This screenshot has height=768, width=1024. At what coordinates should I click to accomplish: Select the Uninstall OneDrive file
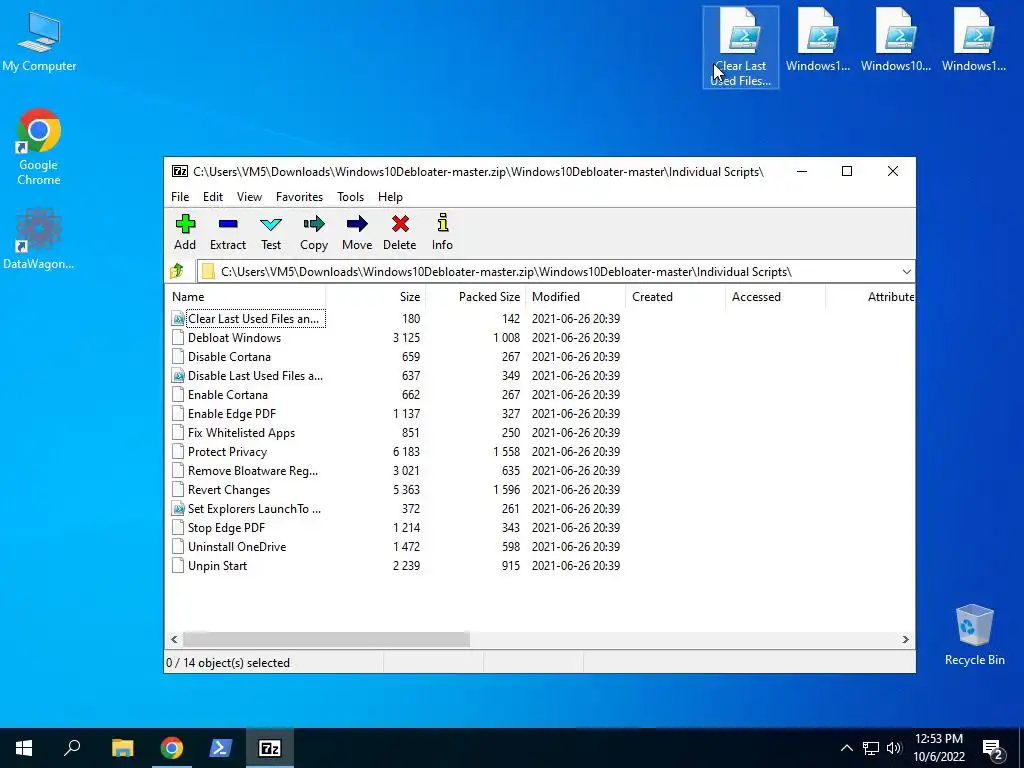pyautogui.click(x=237, y=547)
